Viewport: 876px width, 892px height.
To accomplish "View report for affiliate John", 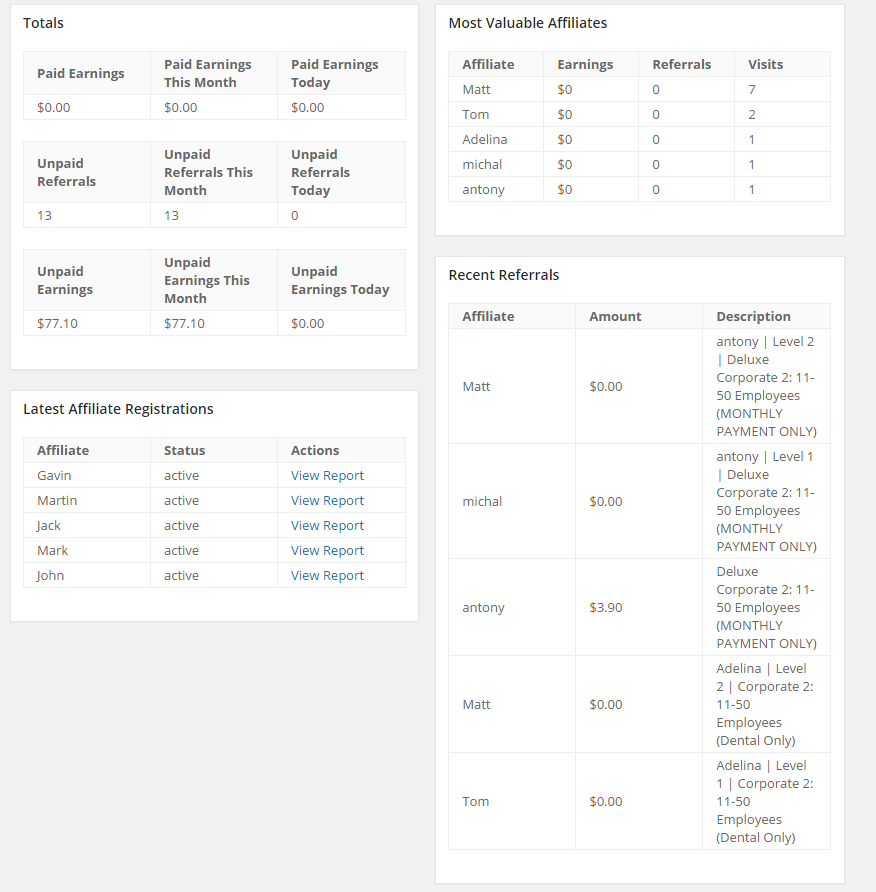I will [327, 575].
